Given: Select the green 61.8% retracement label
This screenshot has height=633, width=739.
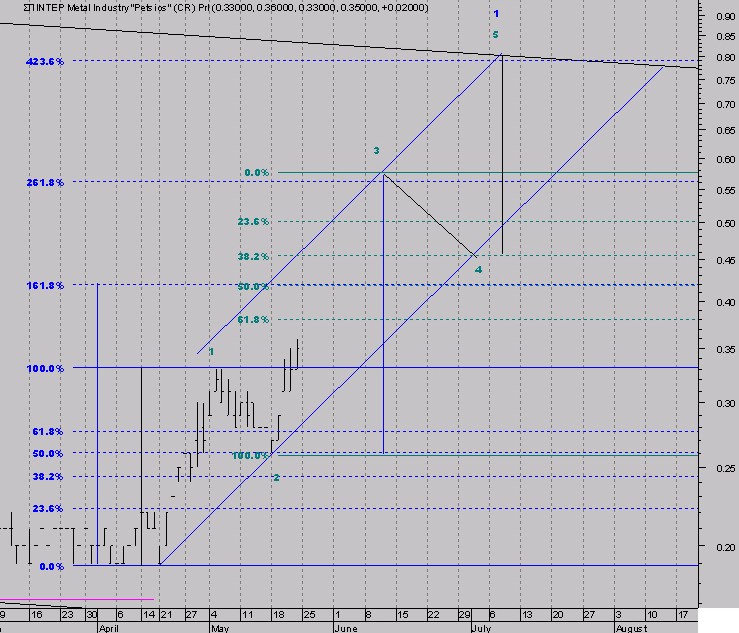Looking at the screenshot, I should 253,320.
